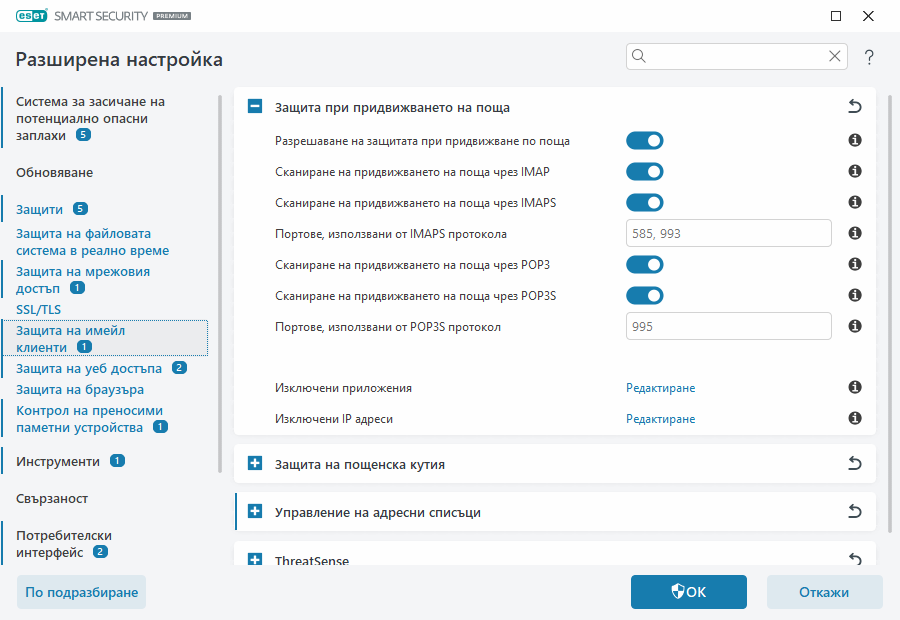The height and width of the screenshot is (620, 900).
Task: Expand 'Управление на адресни списъци' section
Action: click(255, 512)
